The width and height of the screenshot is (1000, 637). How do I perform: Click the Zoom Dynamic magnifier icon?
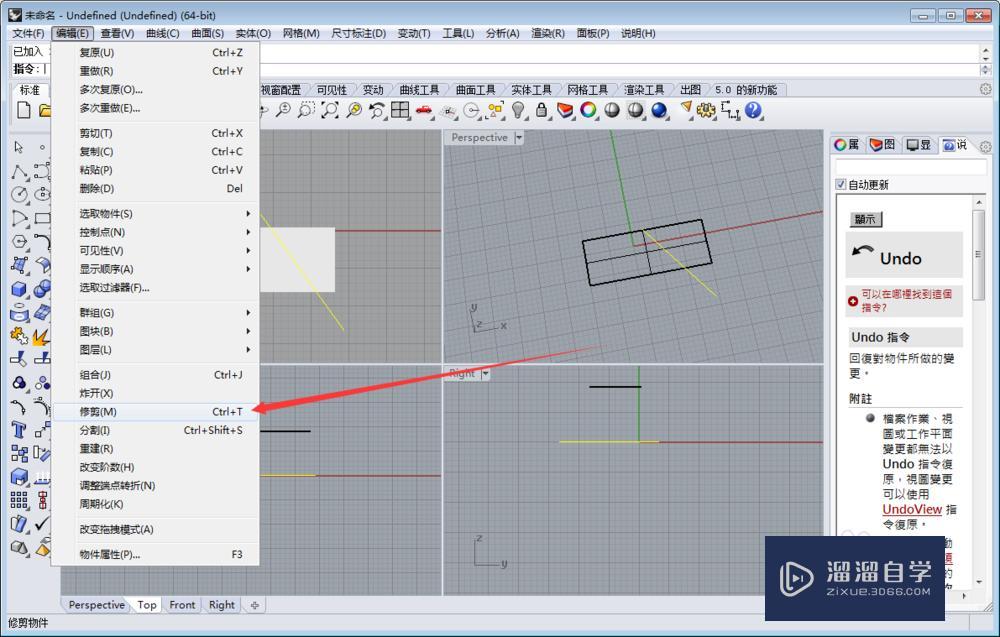pyautogui.click(x=283, y=110)
